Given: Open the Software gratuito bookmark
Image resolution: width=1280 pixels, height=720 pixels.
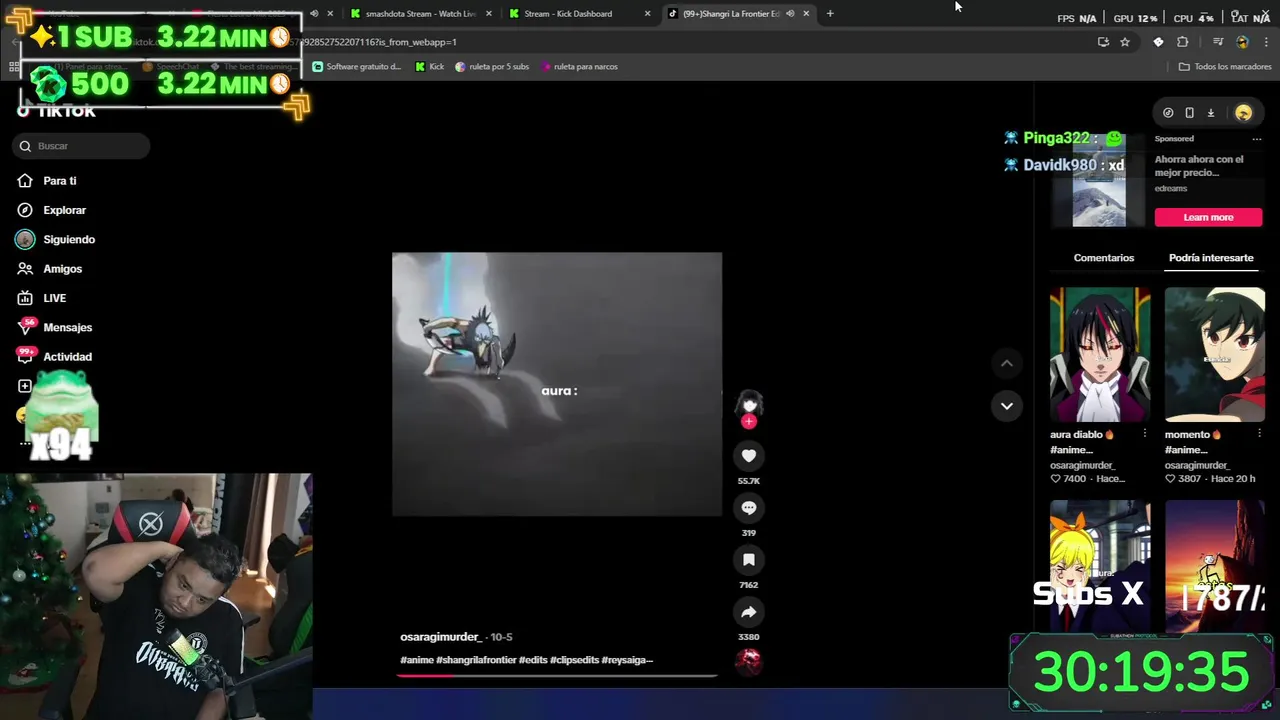Looking at the screenshot, I should click(357, 67).
